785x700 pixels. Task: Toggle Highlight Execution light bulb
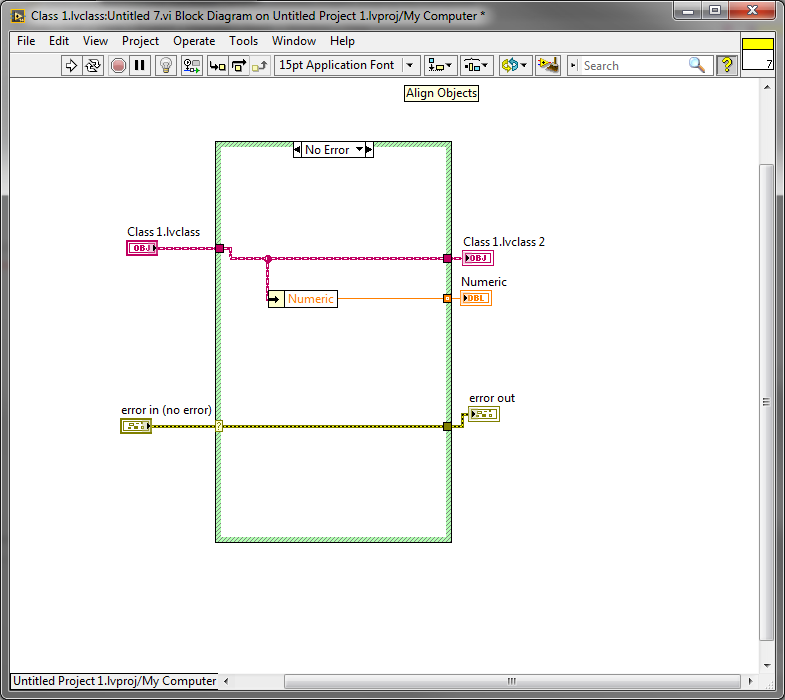166,65
